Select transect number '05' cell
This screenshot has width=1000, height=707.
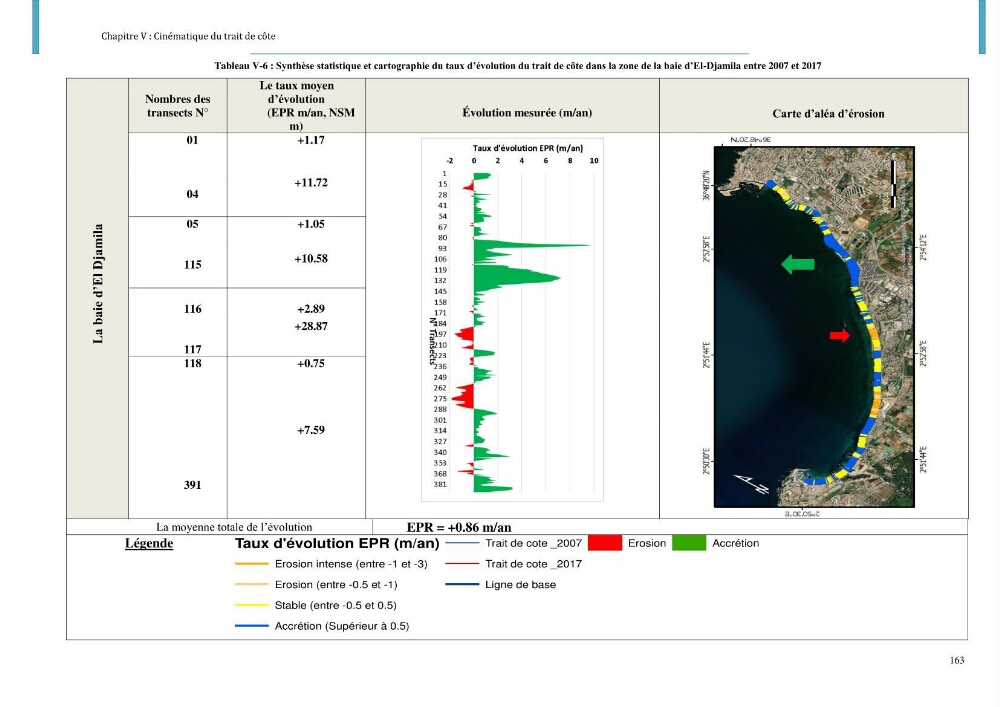pos(193,224)
